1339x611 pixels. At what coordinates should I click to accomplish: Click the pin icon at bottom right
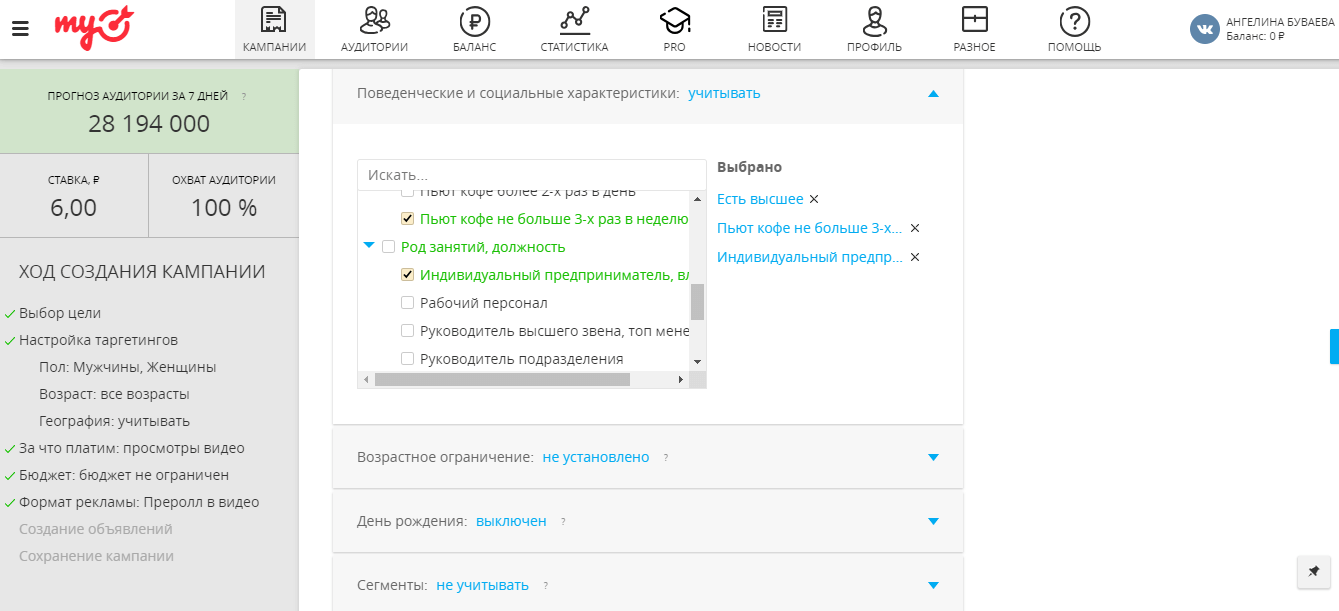pyautogui.click(x=1313, y=572)
